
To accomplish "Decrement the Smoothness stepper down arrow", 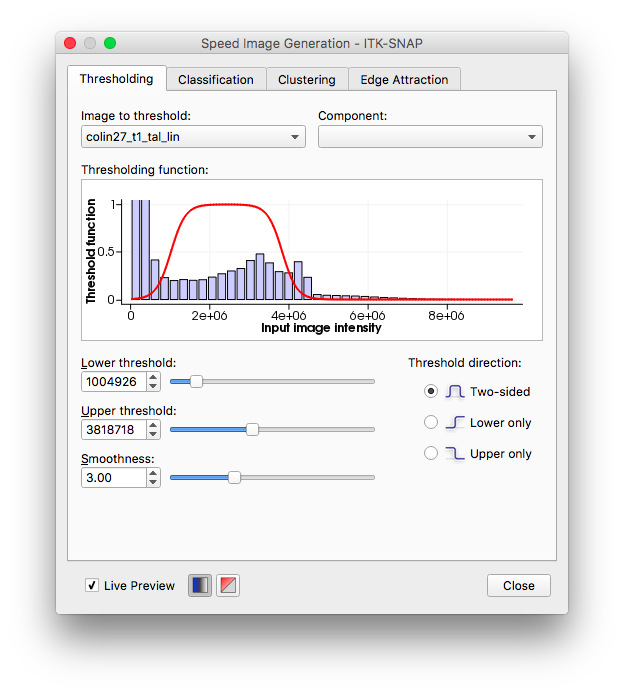I will (153, 483).
